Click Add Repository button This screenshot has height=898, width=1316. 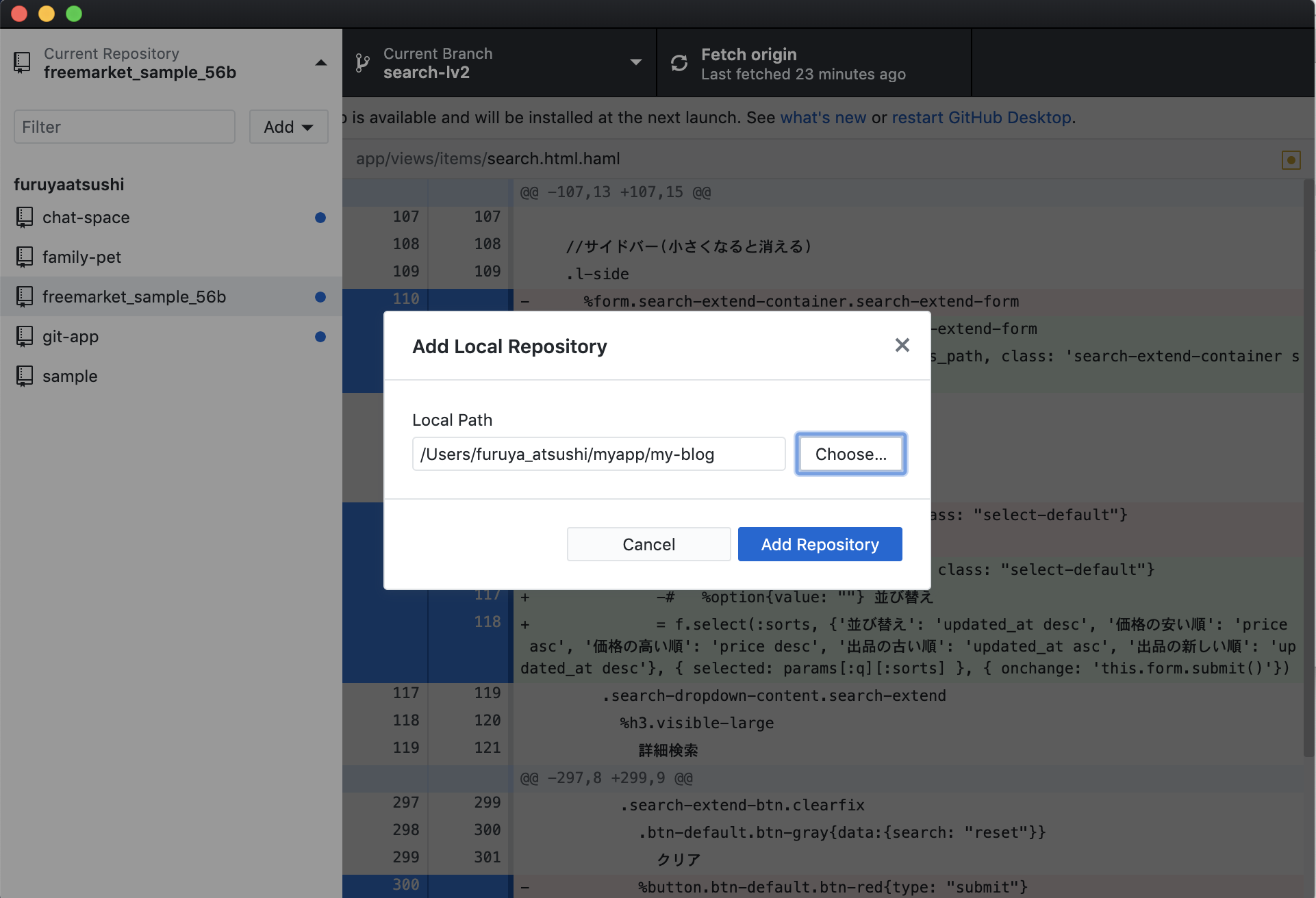(x=819, y=544)
